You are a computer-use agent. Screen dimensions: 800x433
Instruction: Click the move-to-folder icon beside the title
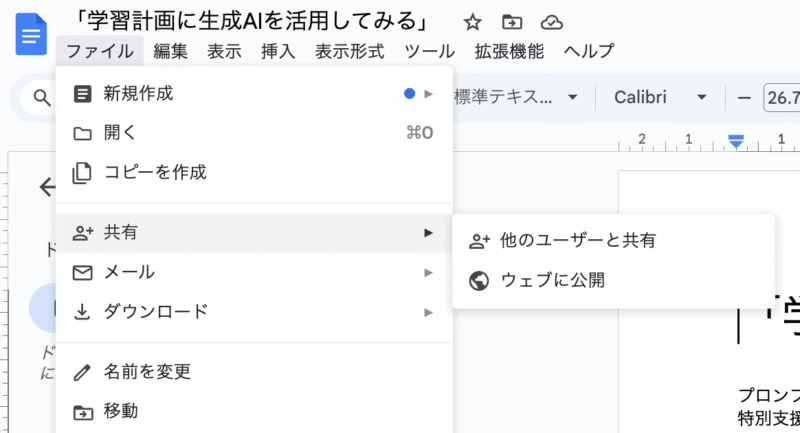[512, 22]
